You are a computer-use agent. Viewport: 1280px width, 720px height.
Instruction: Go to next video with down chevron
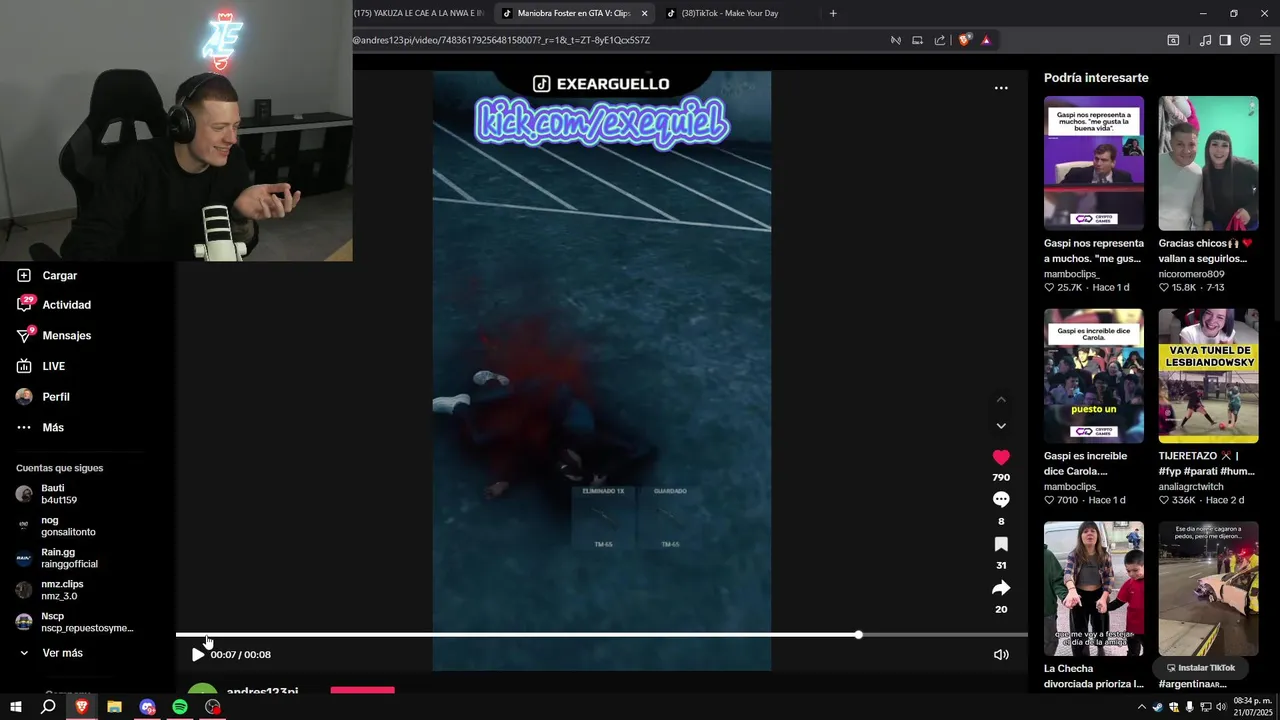coord(1001,426)
